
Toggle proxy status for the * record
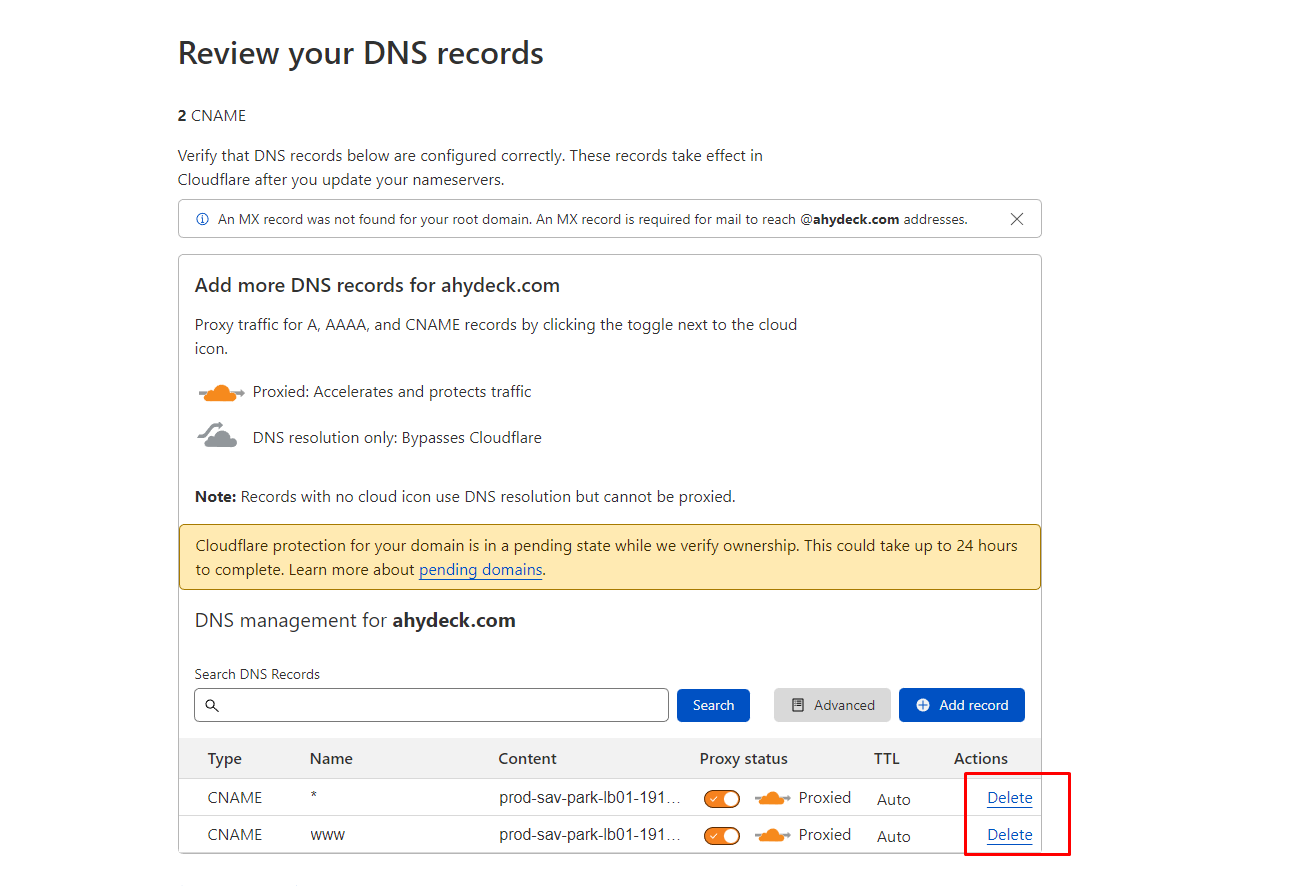tap(722, 798)
